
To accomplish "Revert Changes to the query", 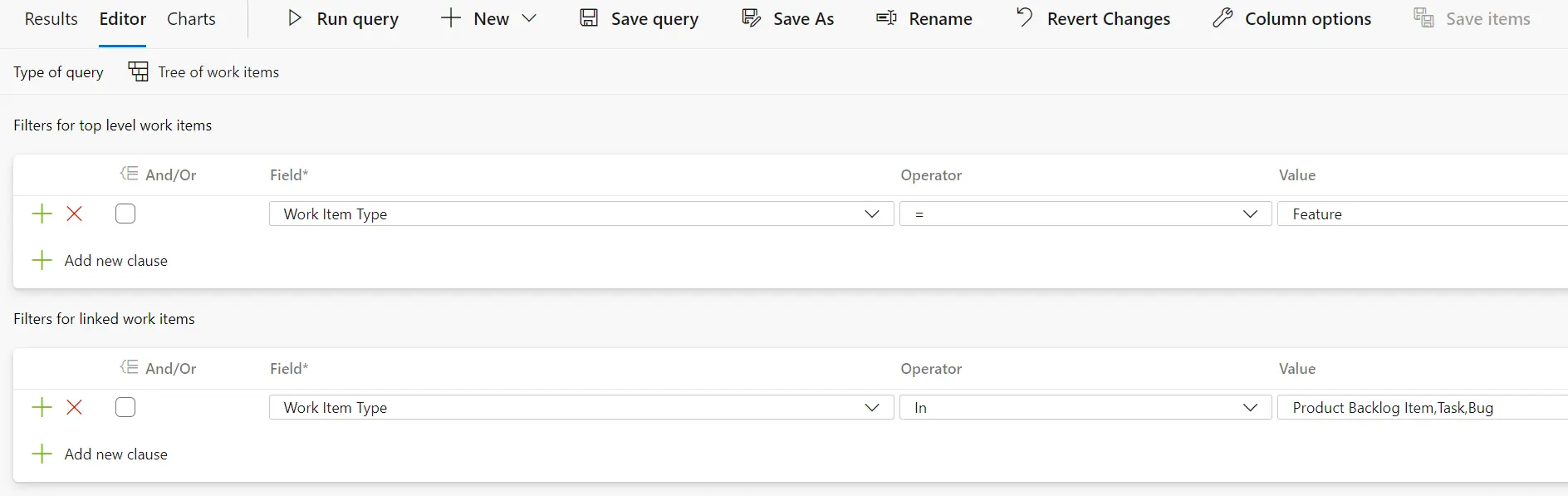I will pos(1092,18).
